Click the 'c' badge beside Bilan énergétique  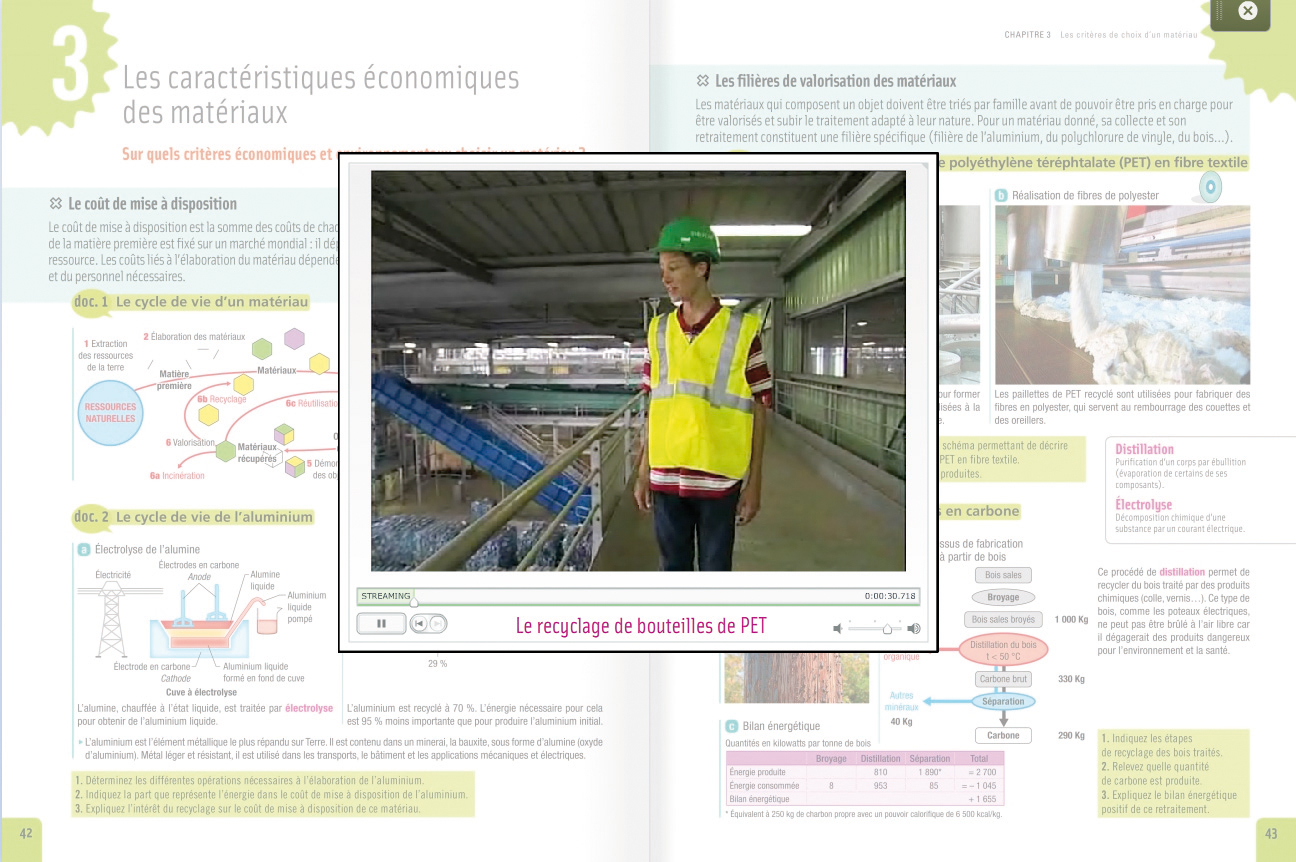(x=731, y=726)
